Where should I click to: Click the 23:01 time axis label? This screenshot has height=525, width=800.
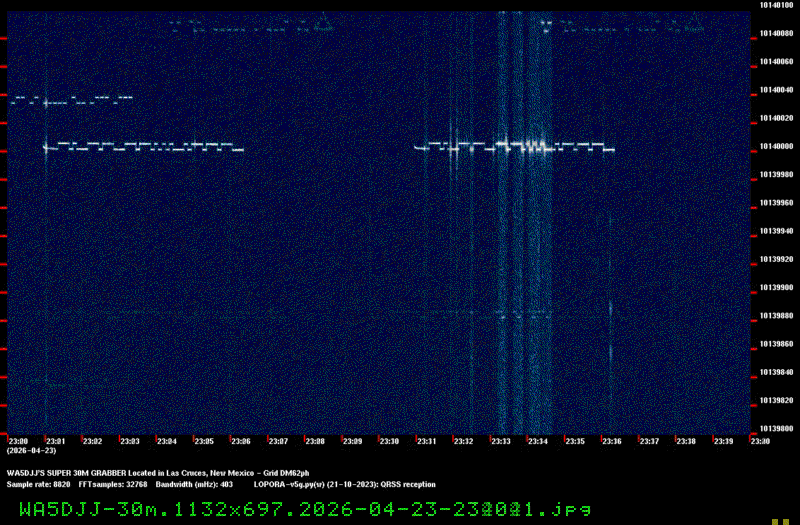(56, 441)
